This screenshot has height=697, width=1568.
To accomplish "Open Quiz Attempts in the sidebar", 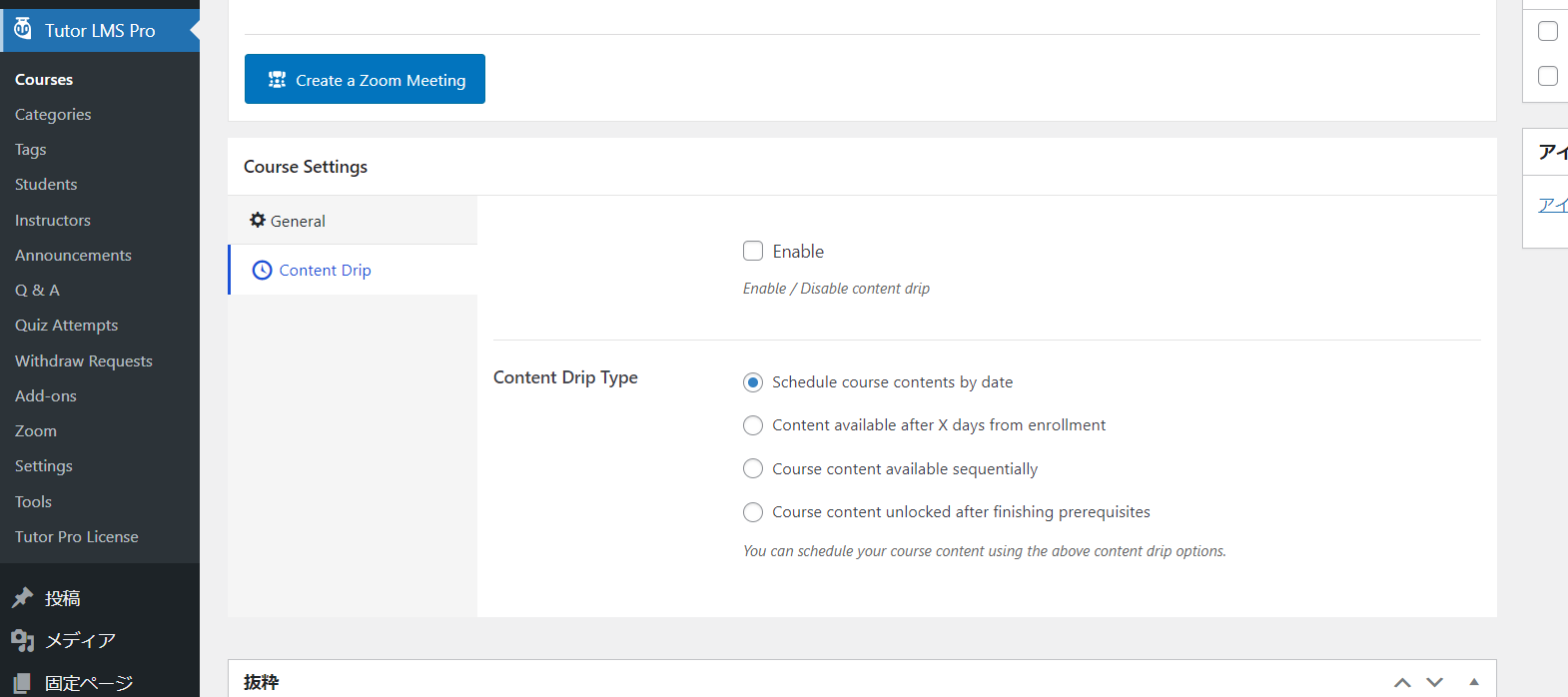I will coord(66,326).
